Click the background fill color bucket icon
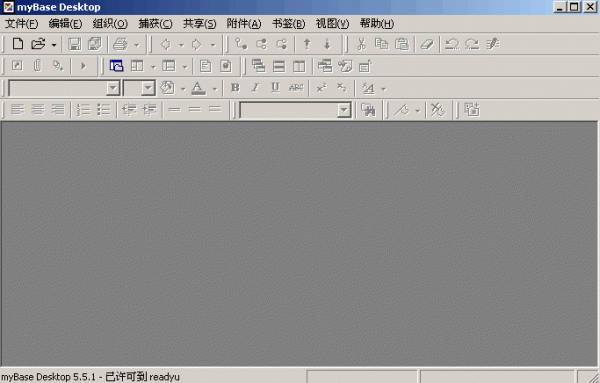Screen dimensions: 600x383 [x=167, y=88]
